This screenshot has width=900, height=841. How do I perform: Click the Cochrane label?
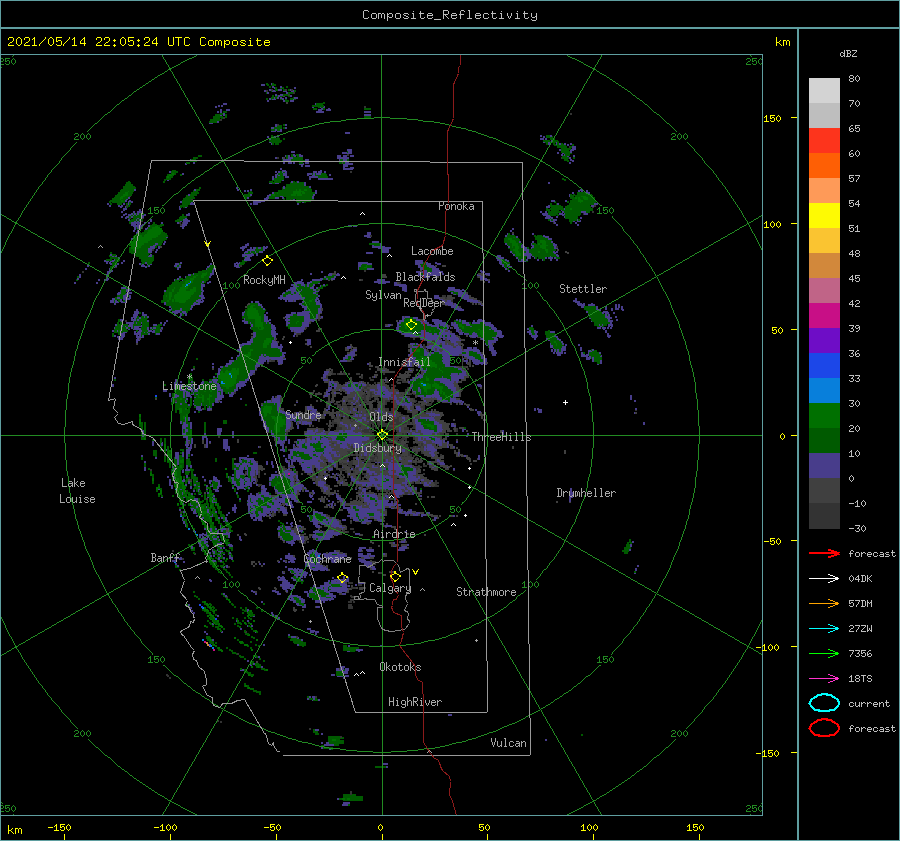tap(327, 559)
